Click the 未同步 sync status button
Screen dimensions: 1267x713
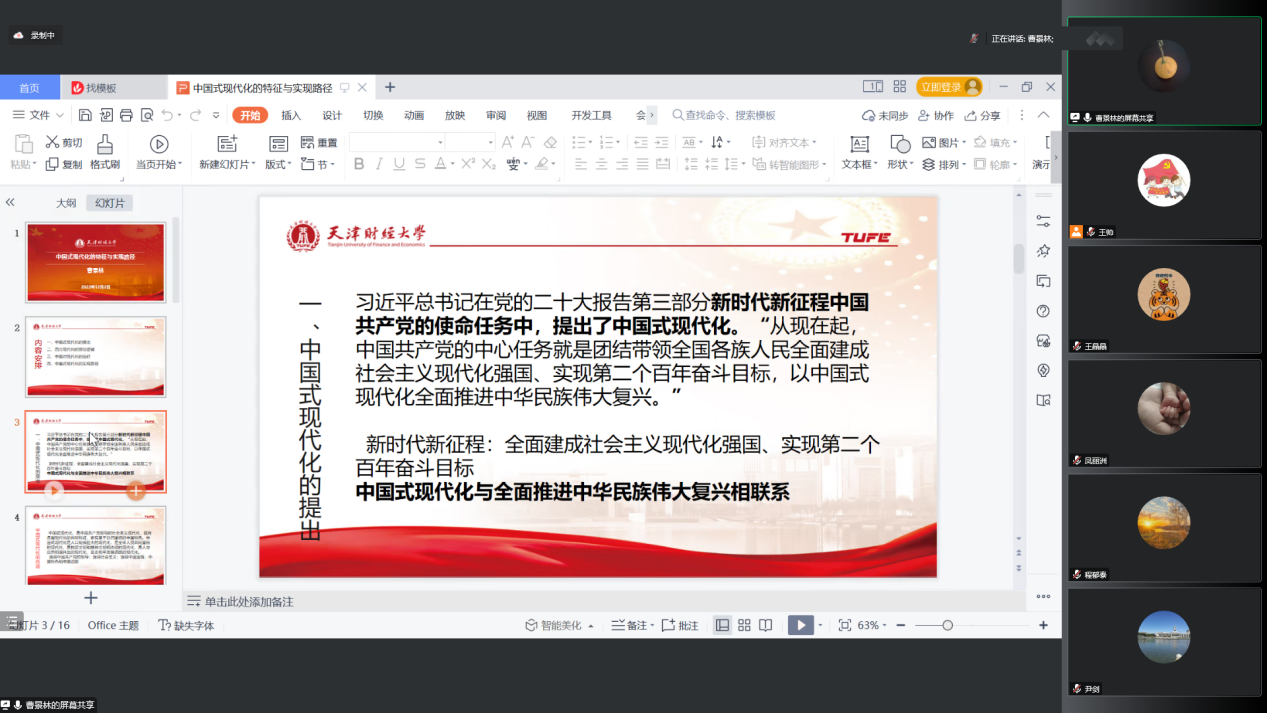(885, 115)
